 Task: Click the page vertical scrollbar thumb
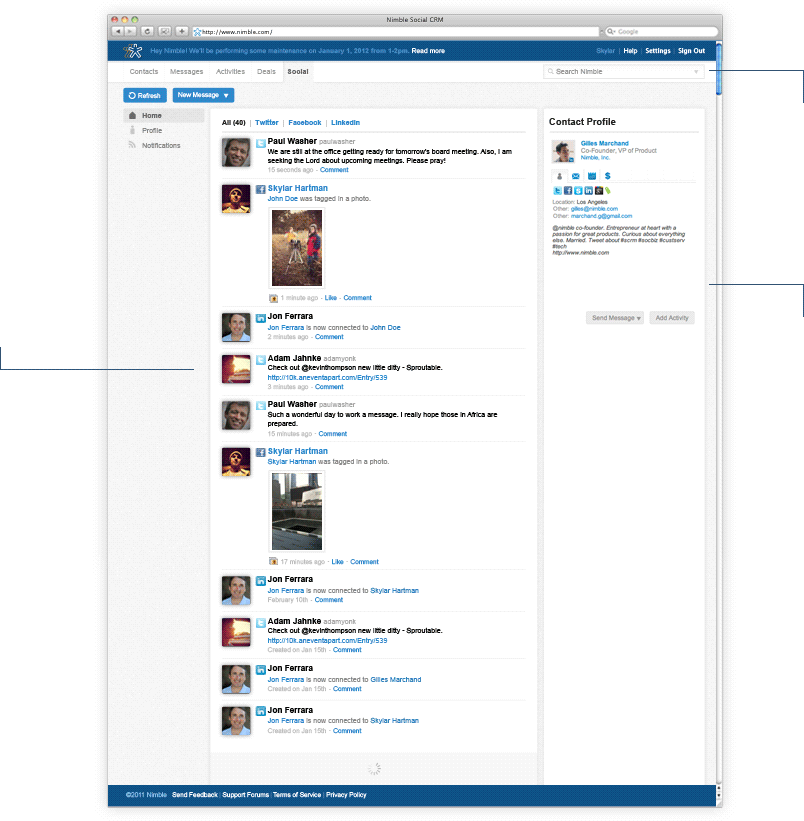coord(719,70)
